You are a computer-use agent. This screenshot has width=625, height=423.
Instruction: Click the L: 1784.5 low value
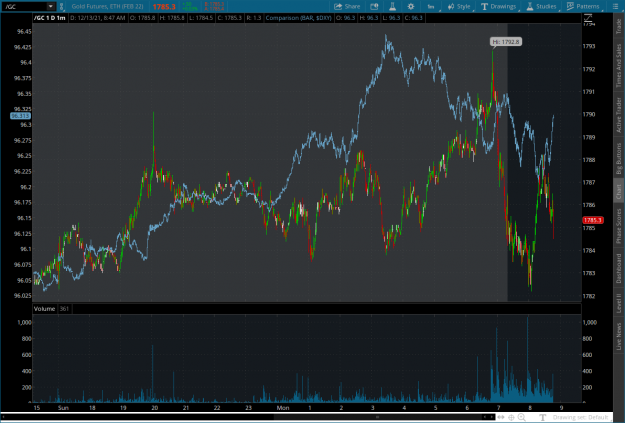201,18
